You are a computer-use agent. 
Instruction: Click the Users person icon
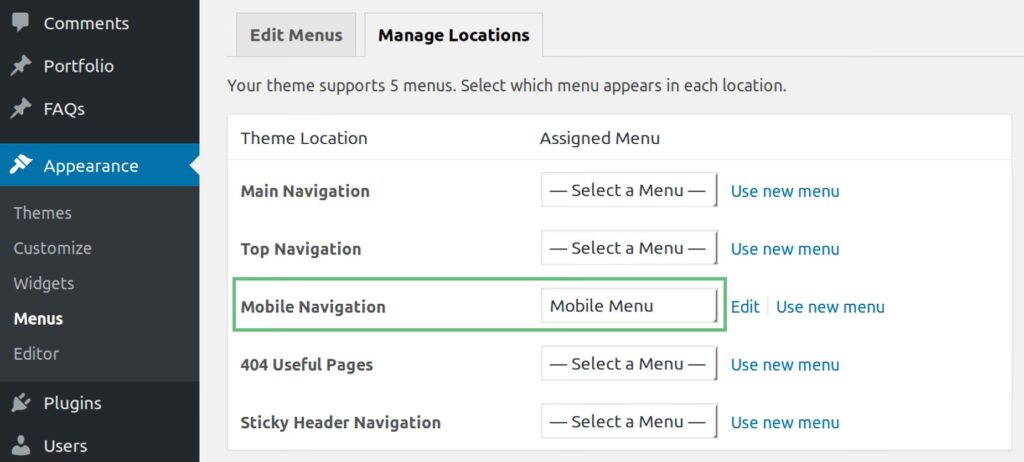click(20, 446)
